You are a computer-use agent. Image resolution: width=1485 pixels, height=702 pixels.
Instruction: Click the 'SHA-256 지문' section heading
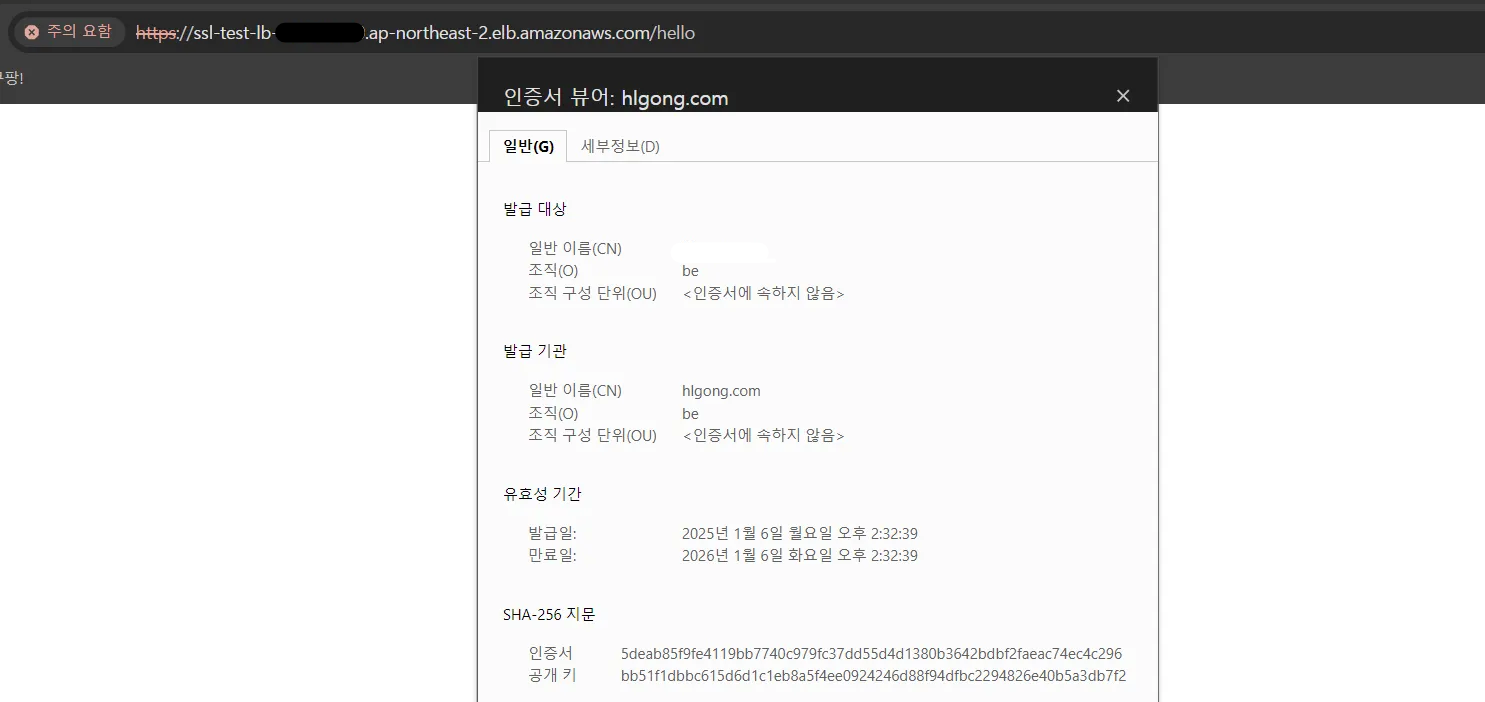[x=549, y=614]
